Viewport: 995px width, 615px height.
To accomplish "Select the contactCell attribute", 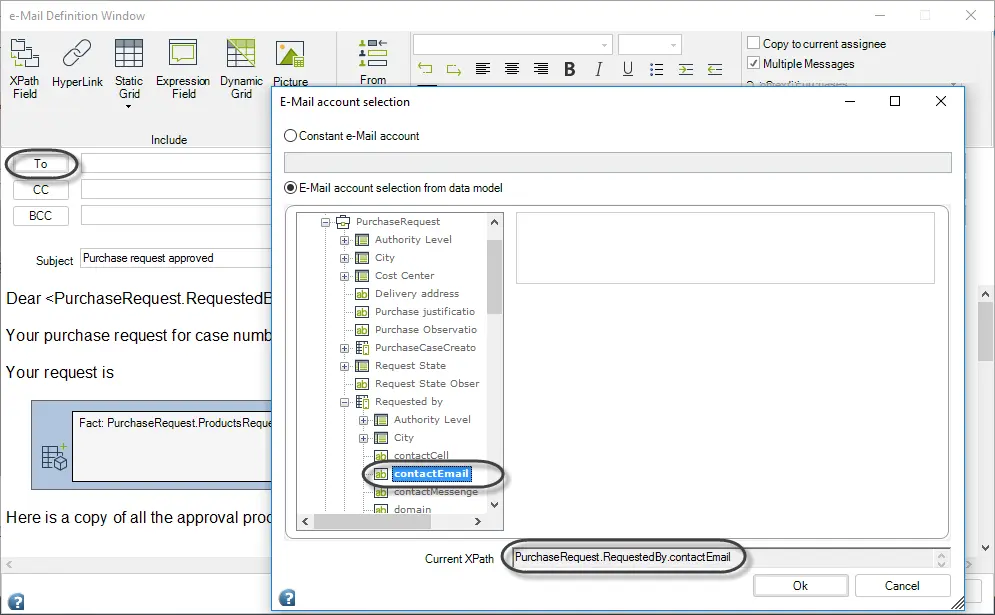I will [421, 455].
